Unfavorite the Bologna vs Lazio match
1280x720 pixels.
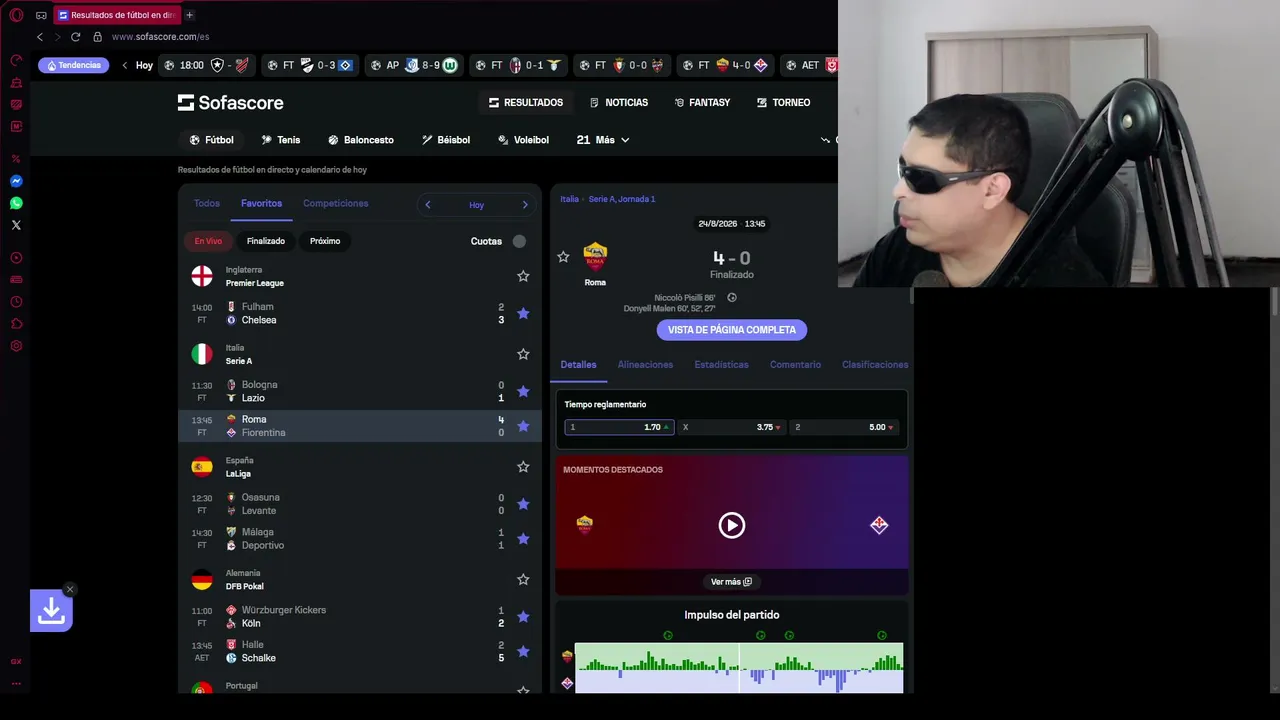point(523,391)
